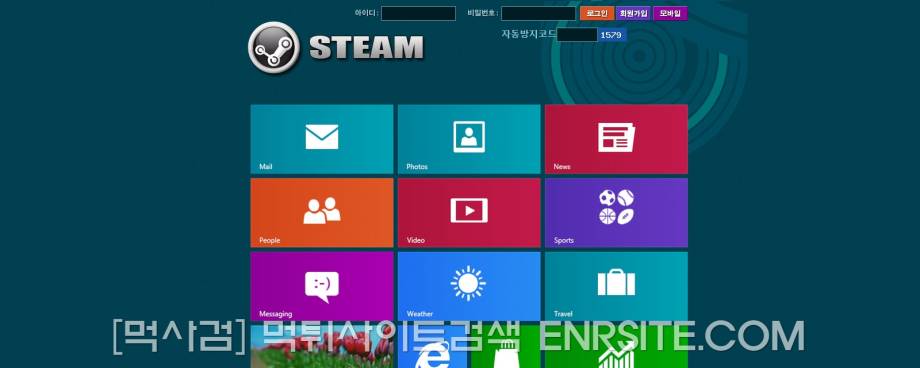Click the captcha code 1579
The height and width of the screenshot is (368, 920).
pyautogui.click(x=612, y=35)
